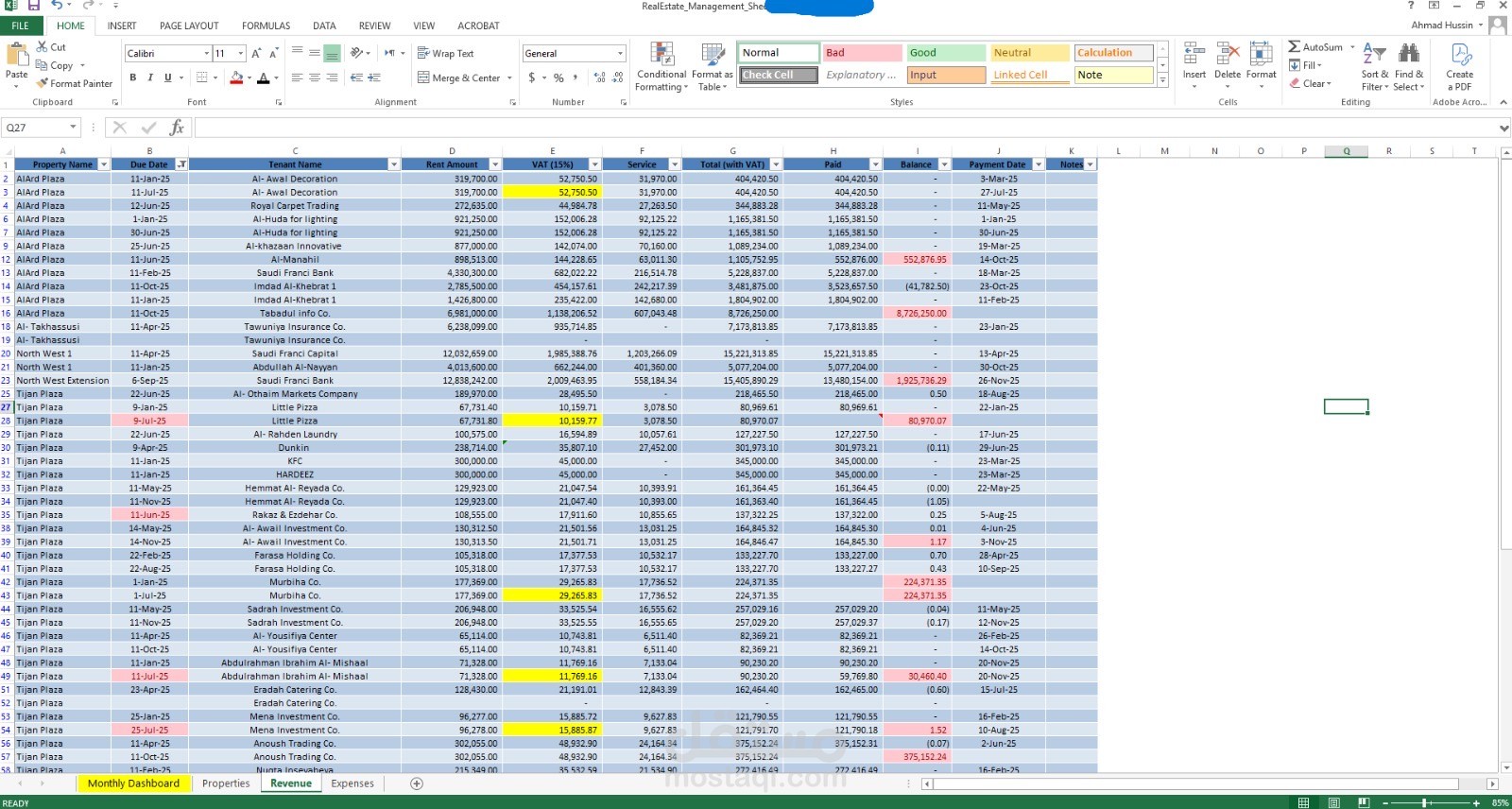Toggle Wrap Text
This screenshot has height=809, width=1512.
pos(446,53)
